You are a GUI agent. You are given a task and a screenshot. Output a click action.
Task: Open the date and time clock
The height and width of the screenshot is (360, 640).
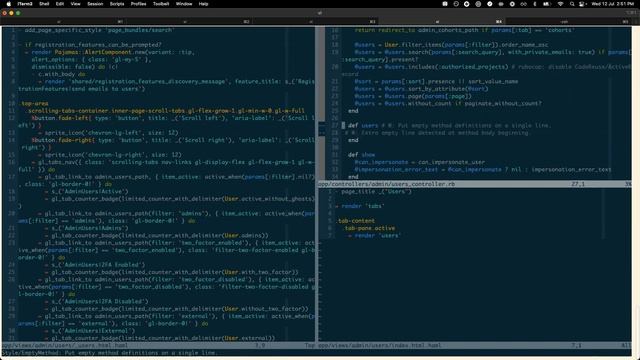(612, 4)
